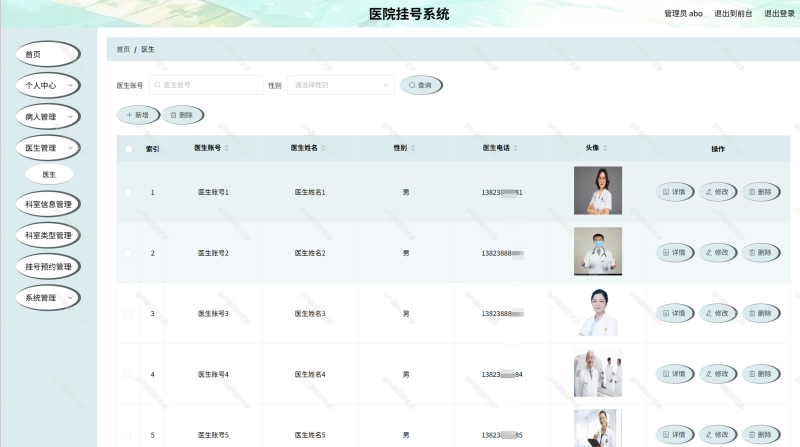Click the batch 删除 button above the table
The height and width of the screenshot is (447, 800).
pos(182,115)
